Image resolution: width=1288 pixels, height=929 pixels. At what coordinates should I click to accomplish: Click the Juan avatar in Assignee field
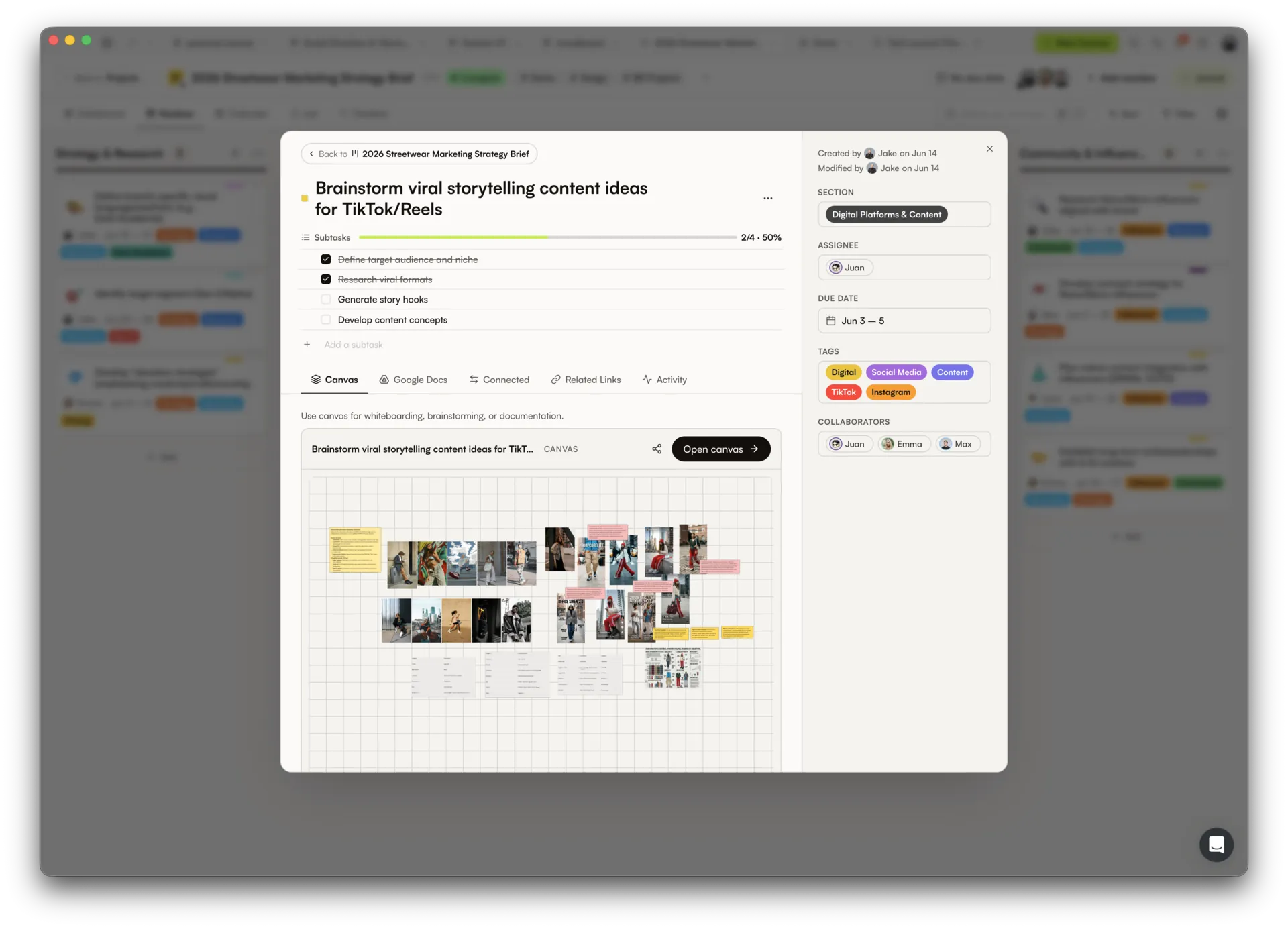coord(836,268)
